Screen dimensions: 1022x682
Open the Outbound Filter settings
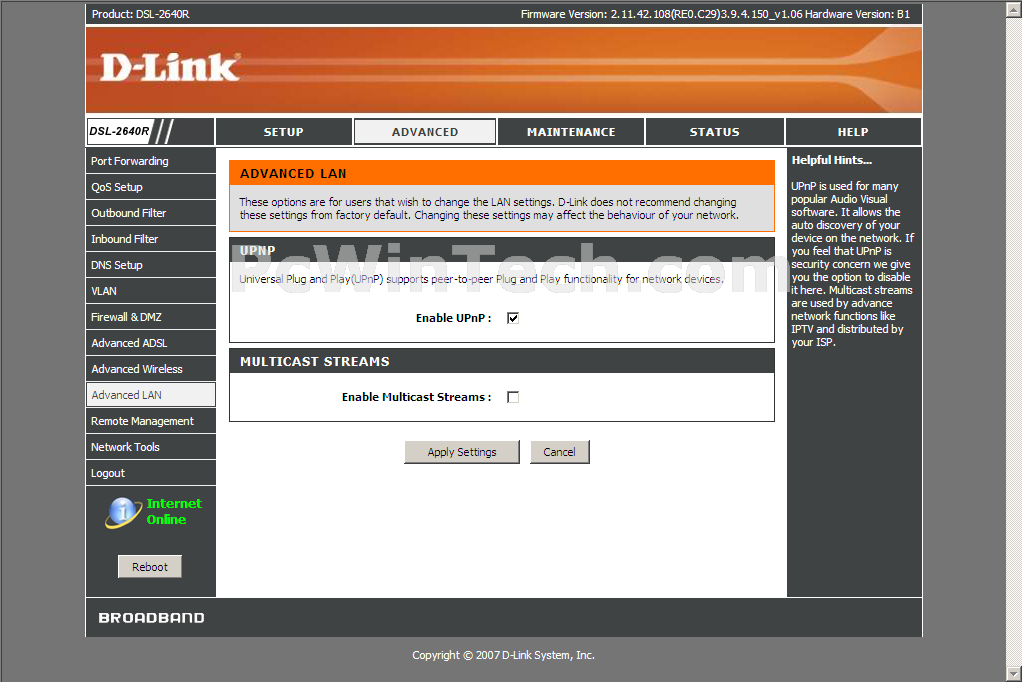point(151,213)
